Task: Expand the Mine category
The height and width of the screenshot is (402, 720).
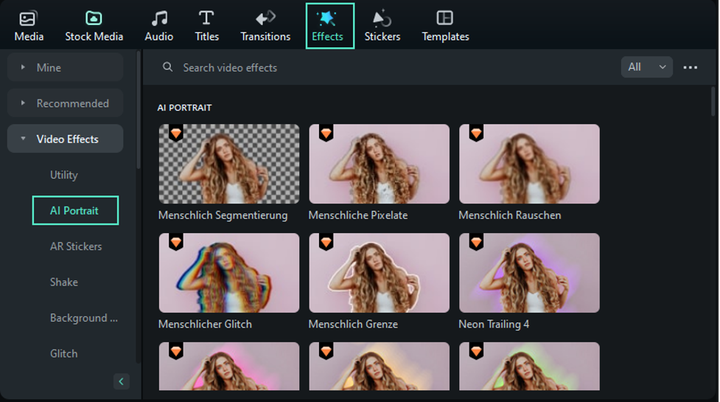Action: (65, 68)
